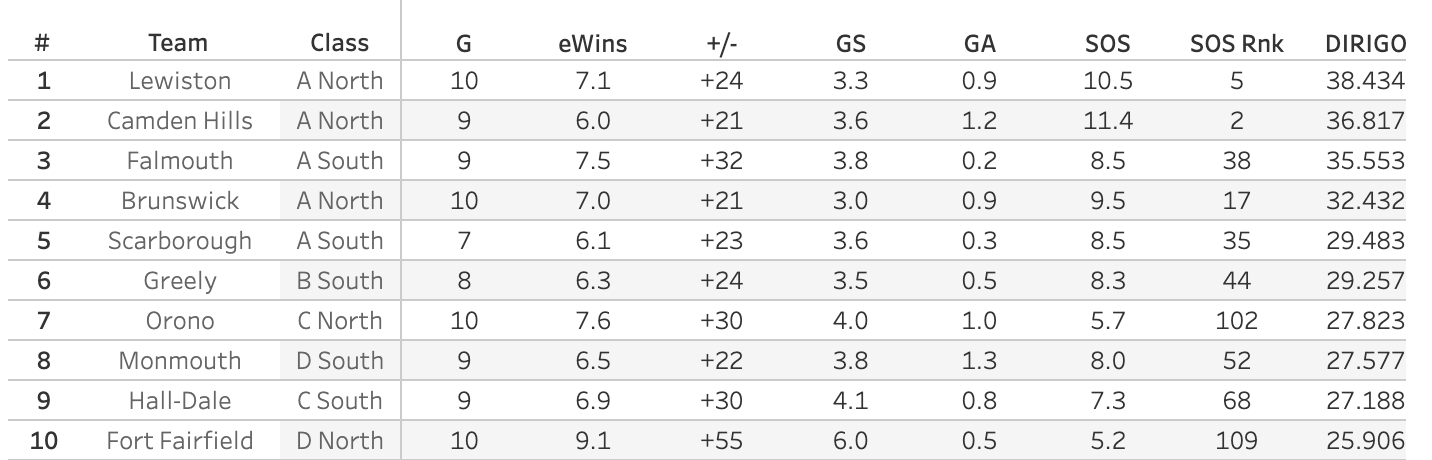Select Greely's B South class cell
Screen dimensions: 1432x460
pos(340,281)
